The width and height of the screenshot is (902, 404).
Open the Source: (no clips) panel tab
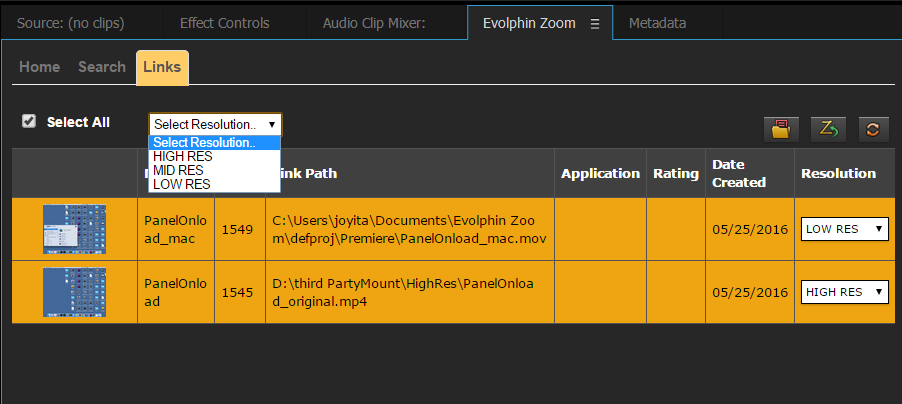click(x=71, y=24)
